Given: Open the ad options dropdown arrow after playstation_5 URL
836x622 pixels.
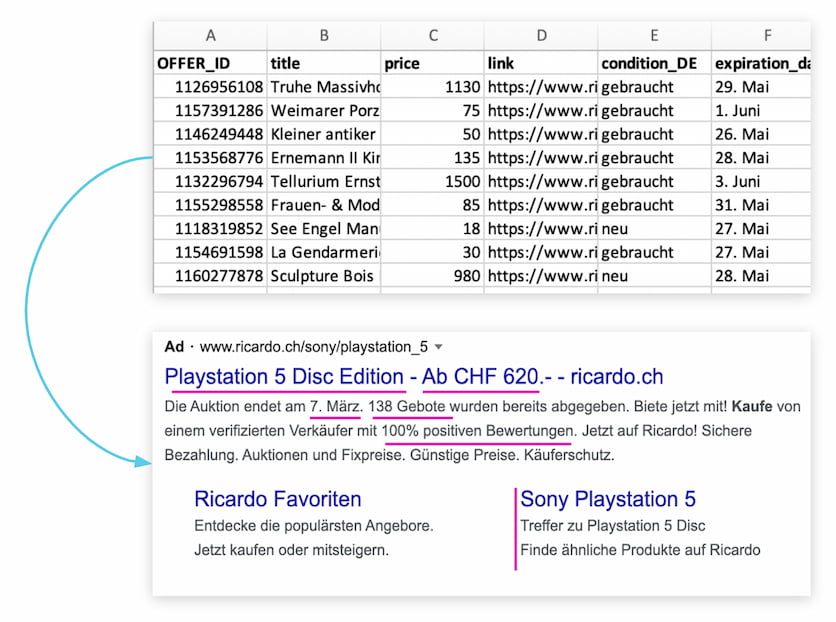Looking at the screenshot, I should (438, 347).
